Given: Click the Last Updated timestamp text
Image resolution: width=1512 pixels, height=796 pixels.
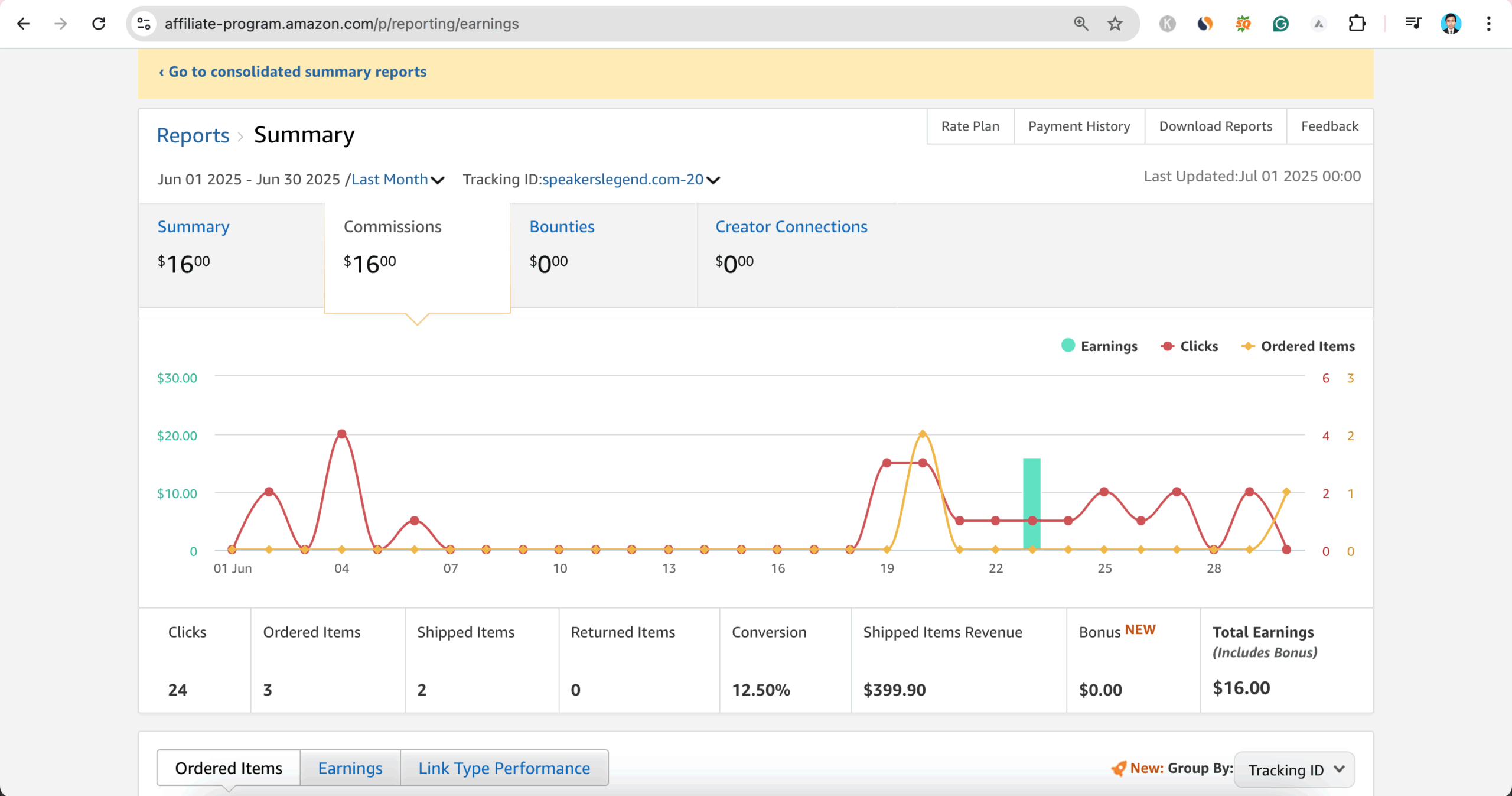Looking at the screenshot, I should click(1252, 176).
